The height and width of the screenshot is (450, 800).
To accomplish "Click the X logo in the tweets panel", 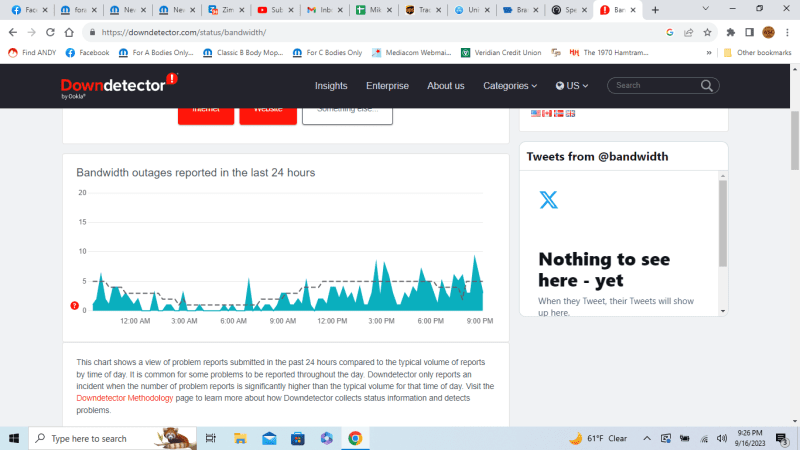I will 548,199.
